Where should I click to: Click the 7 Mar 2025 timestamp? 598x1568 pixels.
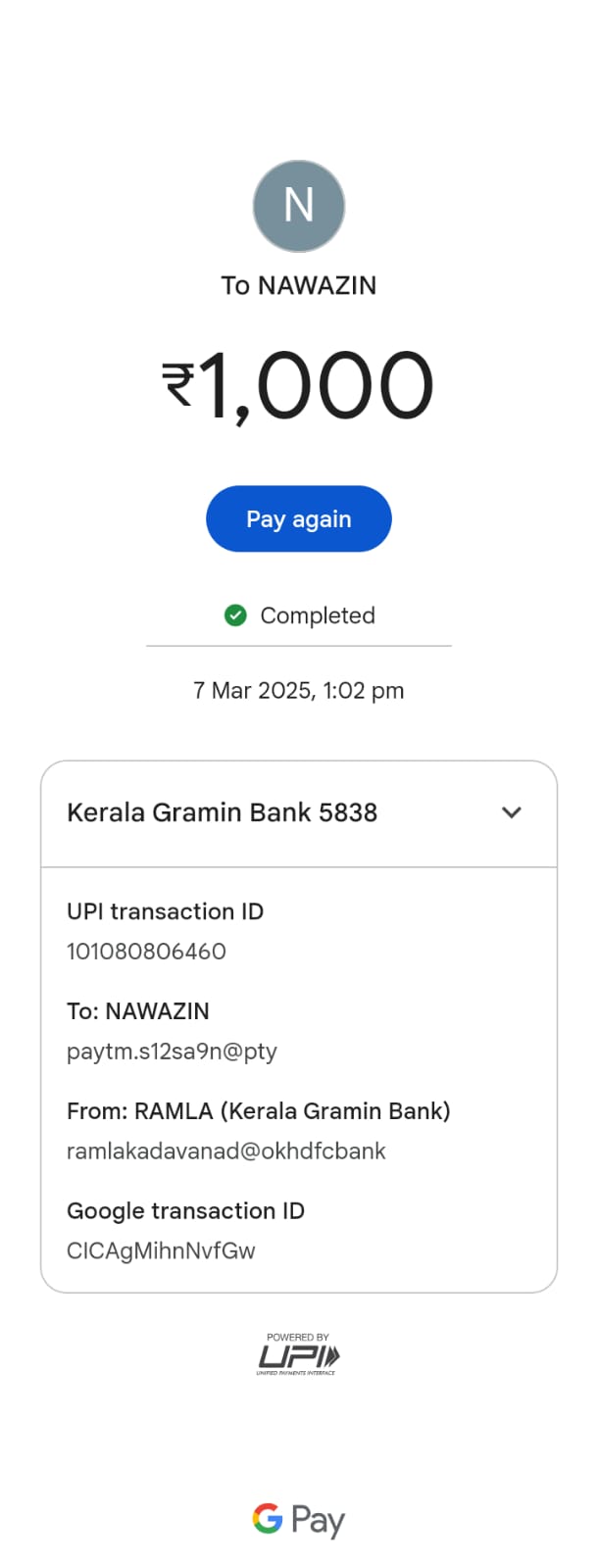(x=299, y=691)
